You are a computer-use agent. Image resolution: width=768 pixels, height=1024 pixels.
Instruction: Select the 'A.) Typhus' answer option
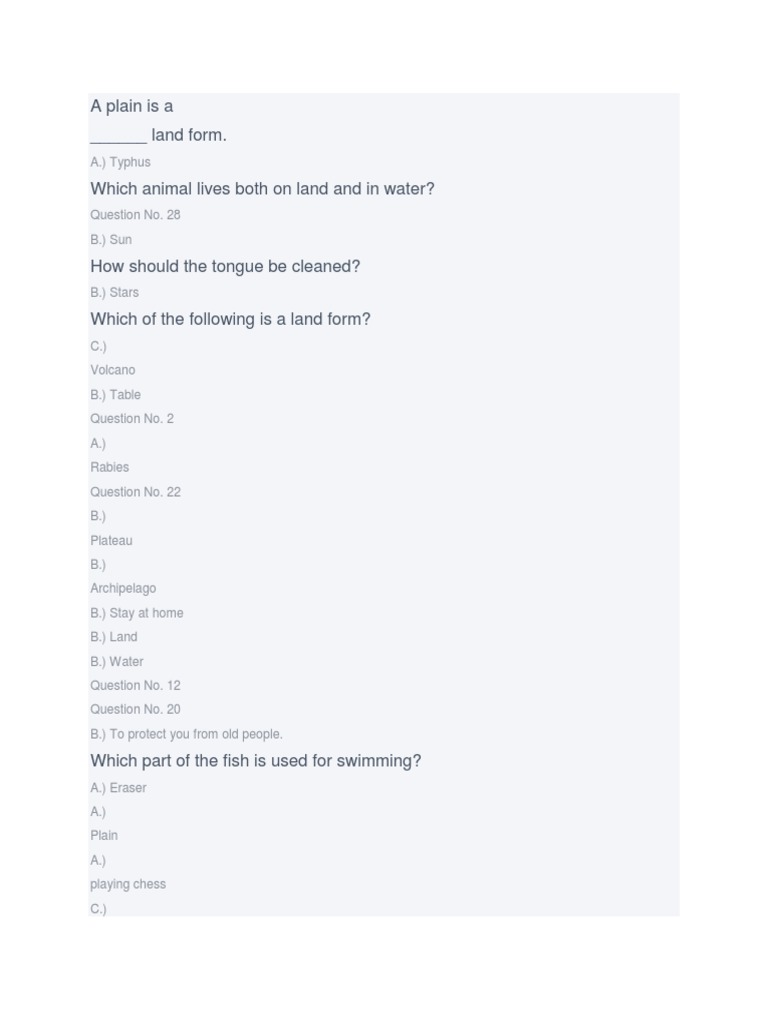(x=120, y=162)
